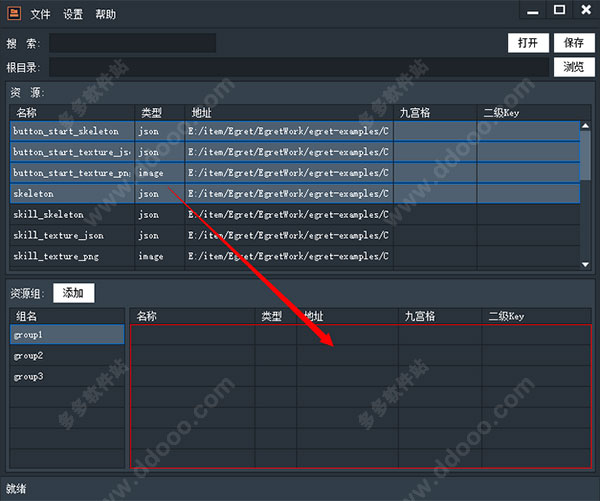Select the button_start_texture_json row name

pos(72,152)
